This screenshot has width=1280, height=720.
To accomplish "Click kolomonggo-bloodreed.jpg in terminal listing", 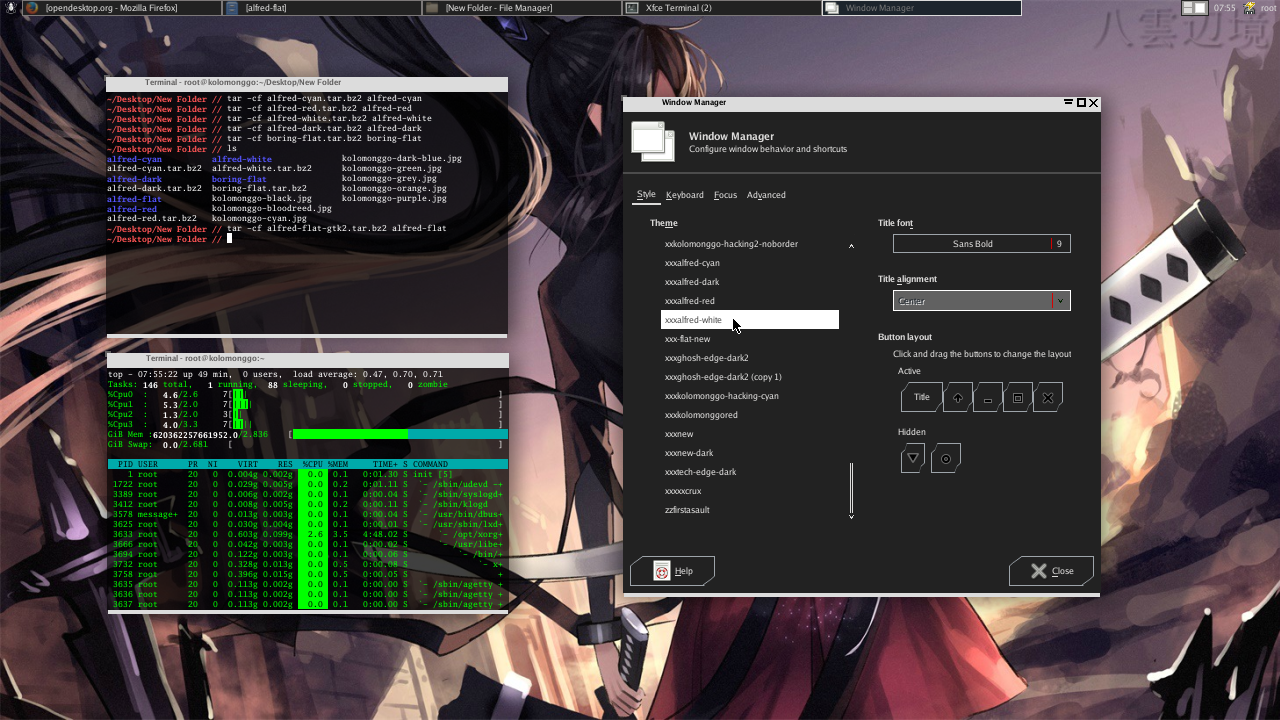I will click(272, 209).
